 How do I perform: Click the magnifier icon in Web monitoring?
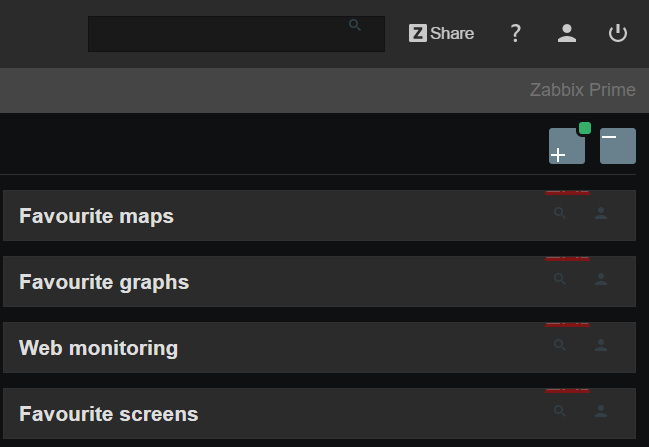560,345
